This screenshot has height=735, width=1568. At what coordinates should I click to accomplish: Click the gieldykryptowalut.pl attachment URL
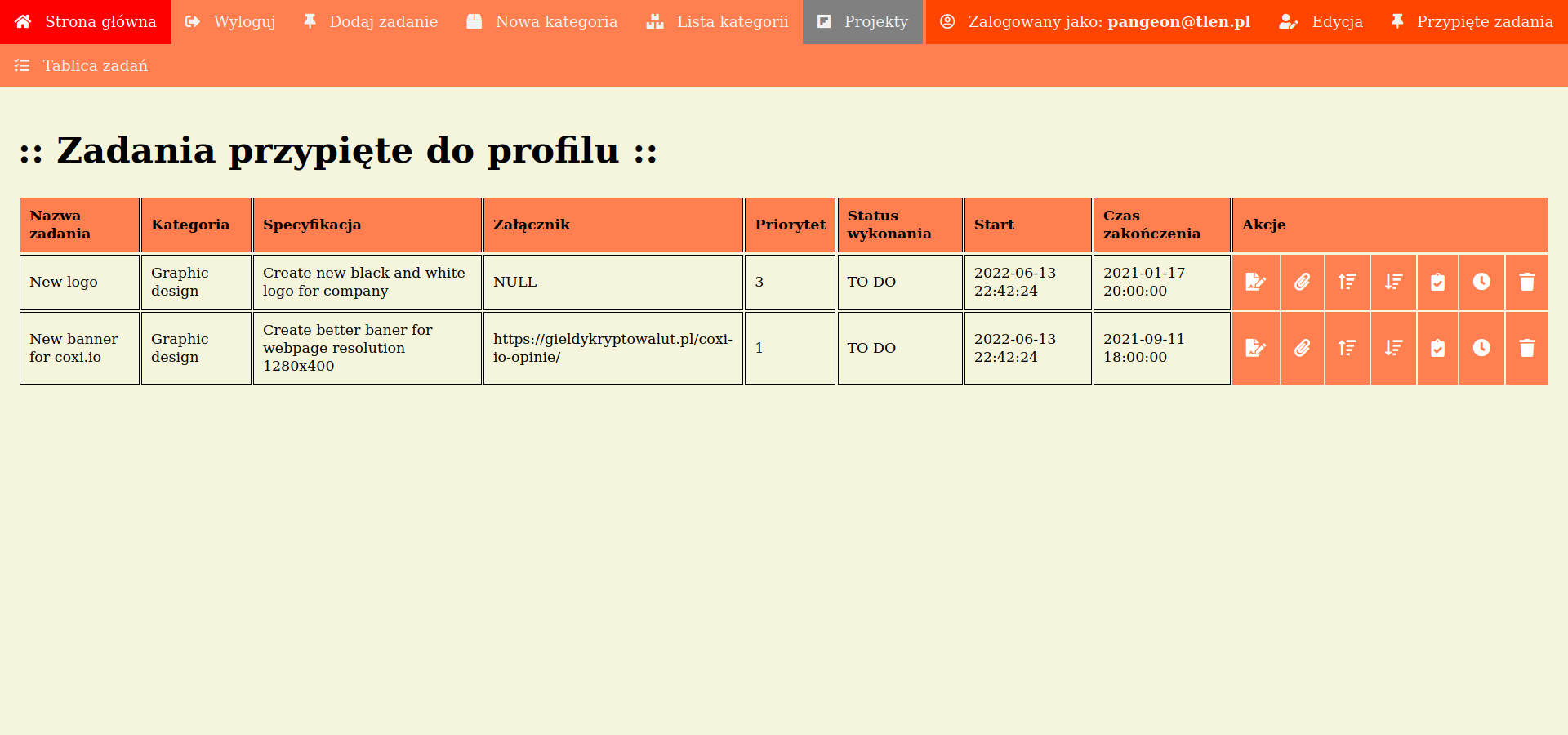click(612, 348)
